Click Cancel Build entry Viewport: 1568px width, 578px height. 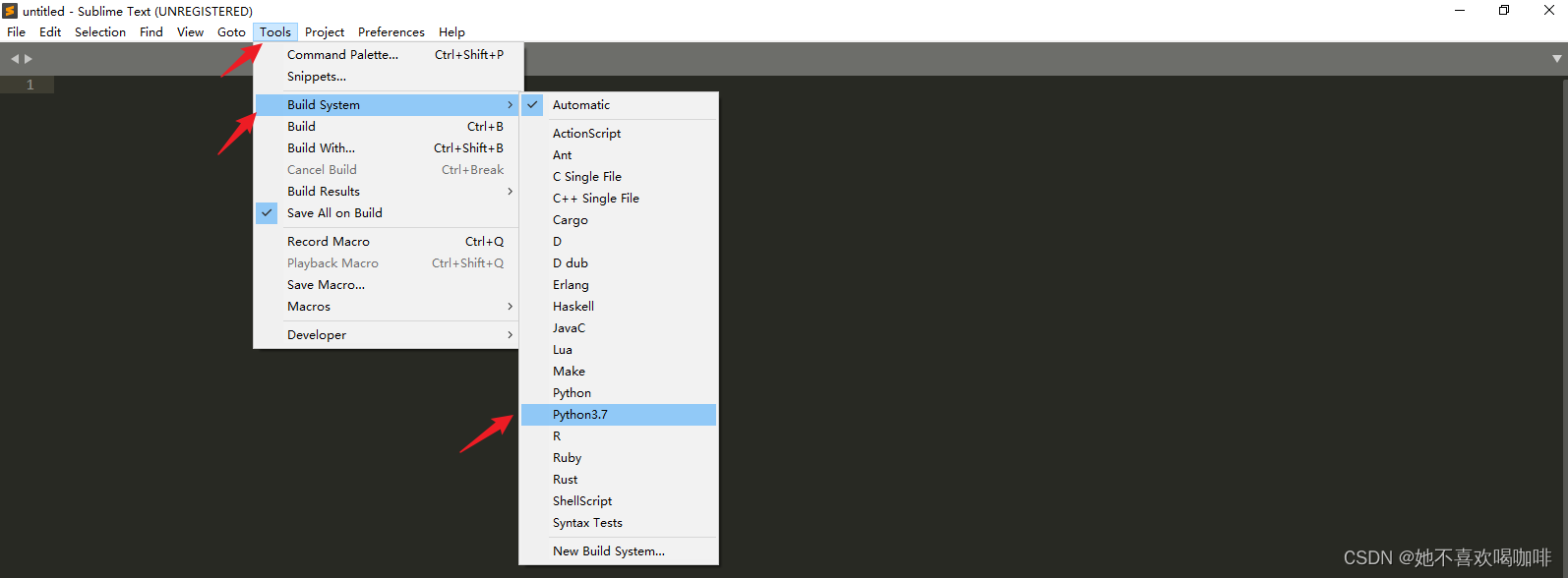tap(389, 169)
